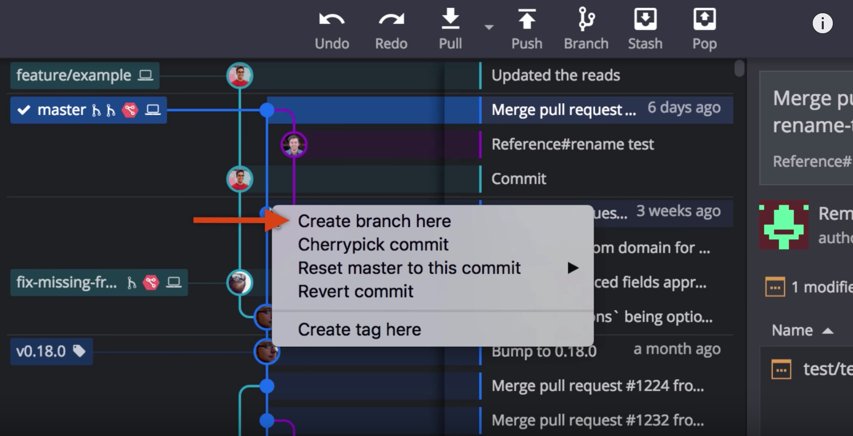Click the avatar node beside fix-missing-fr branch
This screenshot has width=853, height=436.
239,283
